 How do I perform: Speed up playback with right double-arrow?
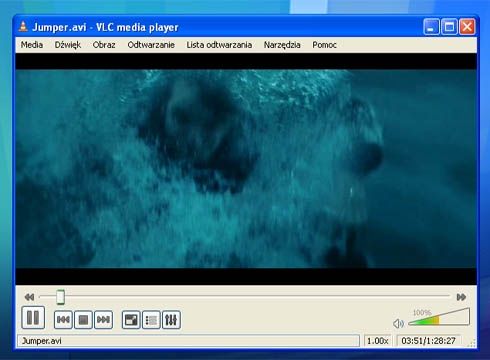461,297
